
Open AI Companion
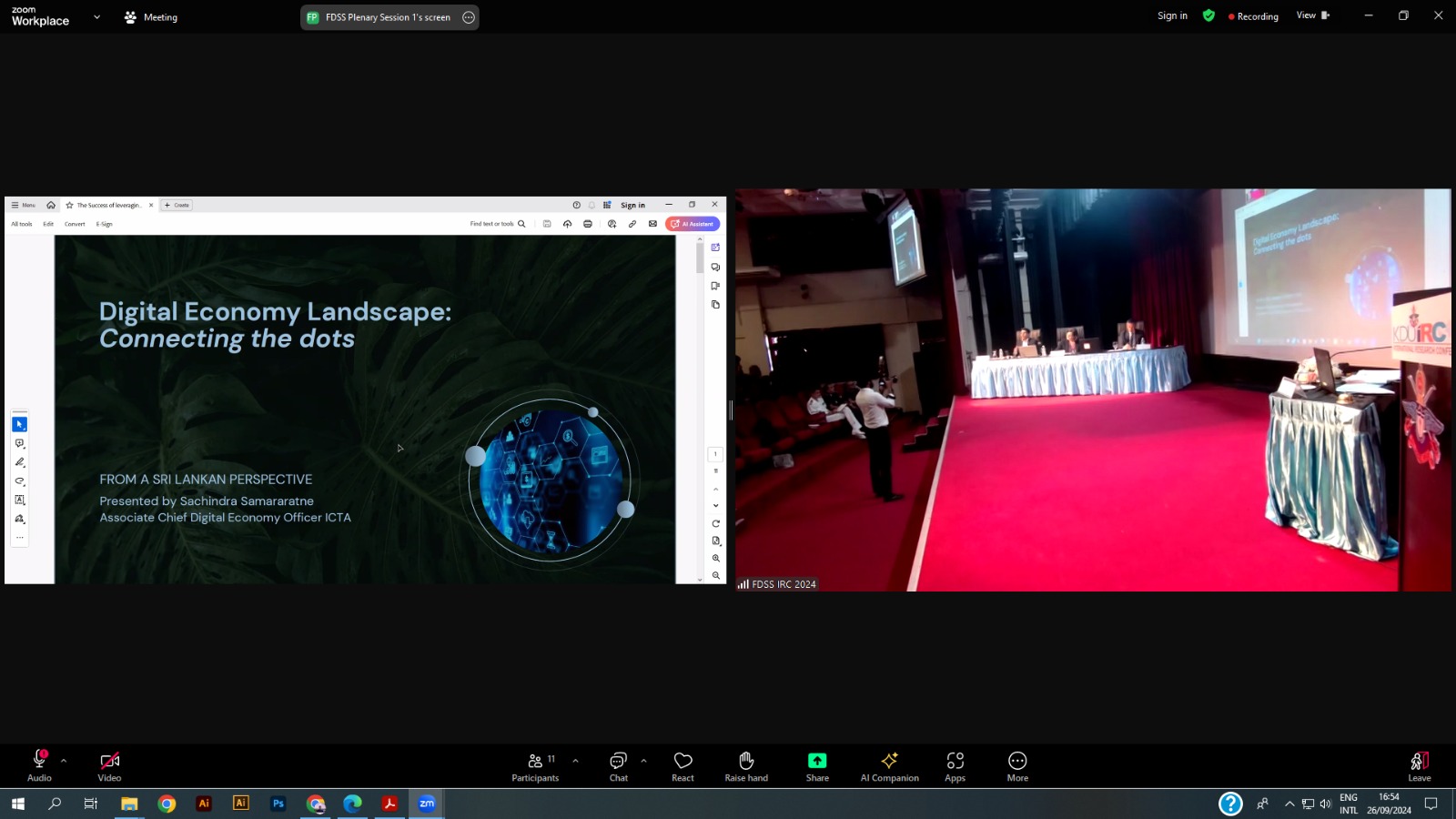890,765
